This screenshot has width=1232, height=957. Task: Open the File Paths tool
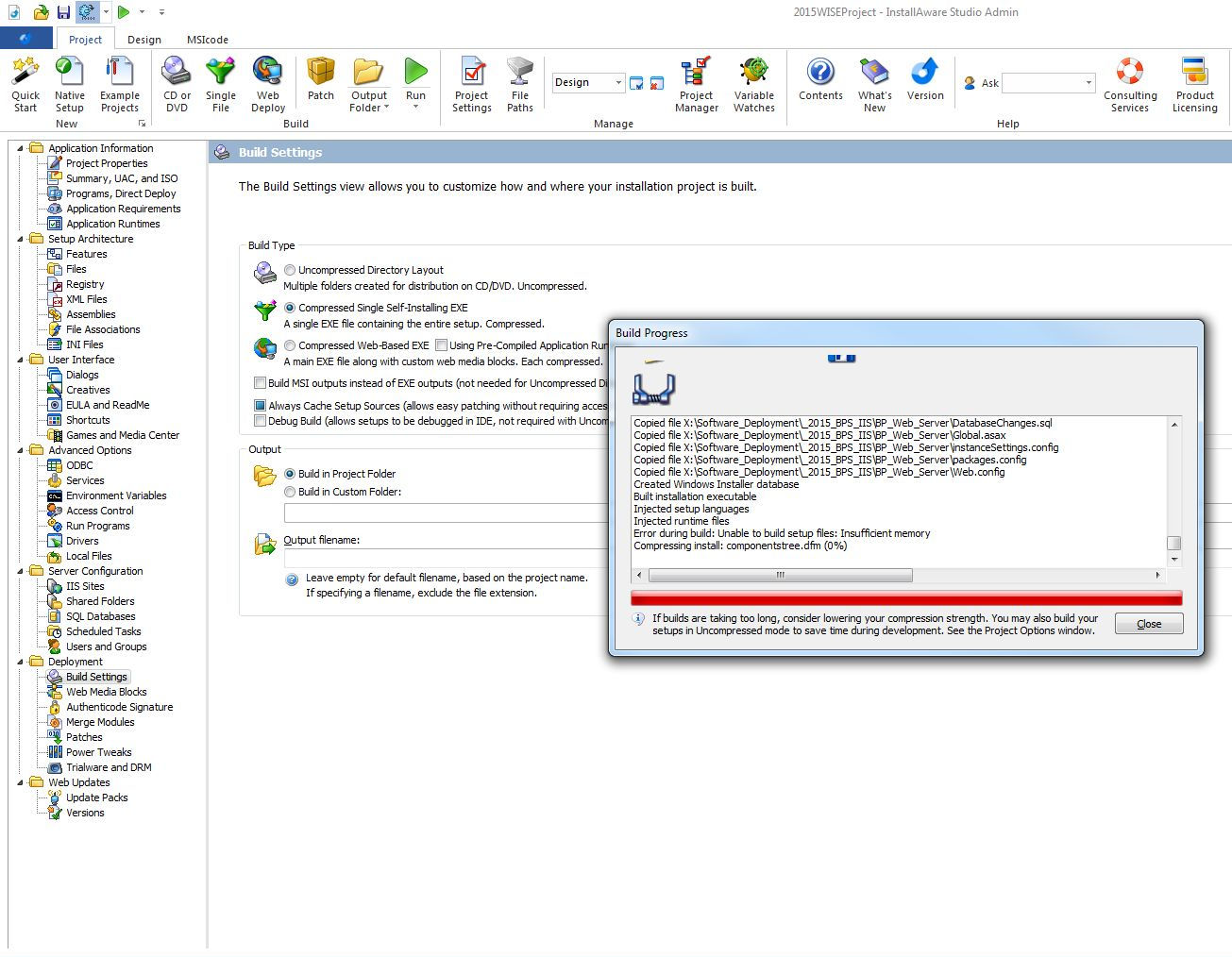coord(520,85)
